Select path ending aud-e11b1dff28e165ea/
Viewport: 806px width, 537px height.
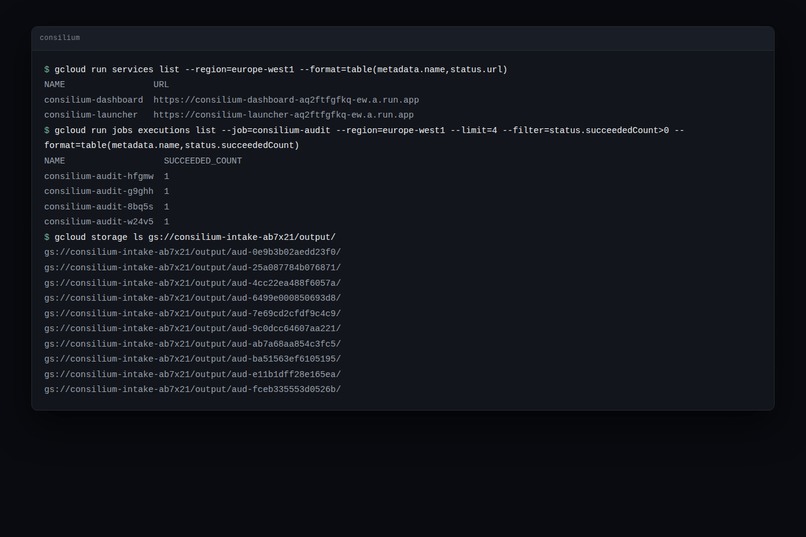[x=192, y=374]
